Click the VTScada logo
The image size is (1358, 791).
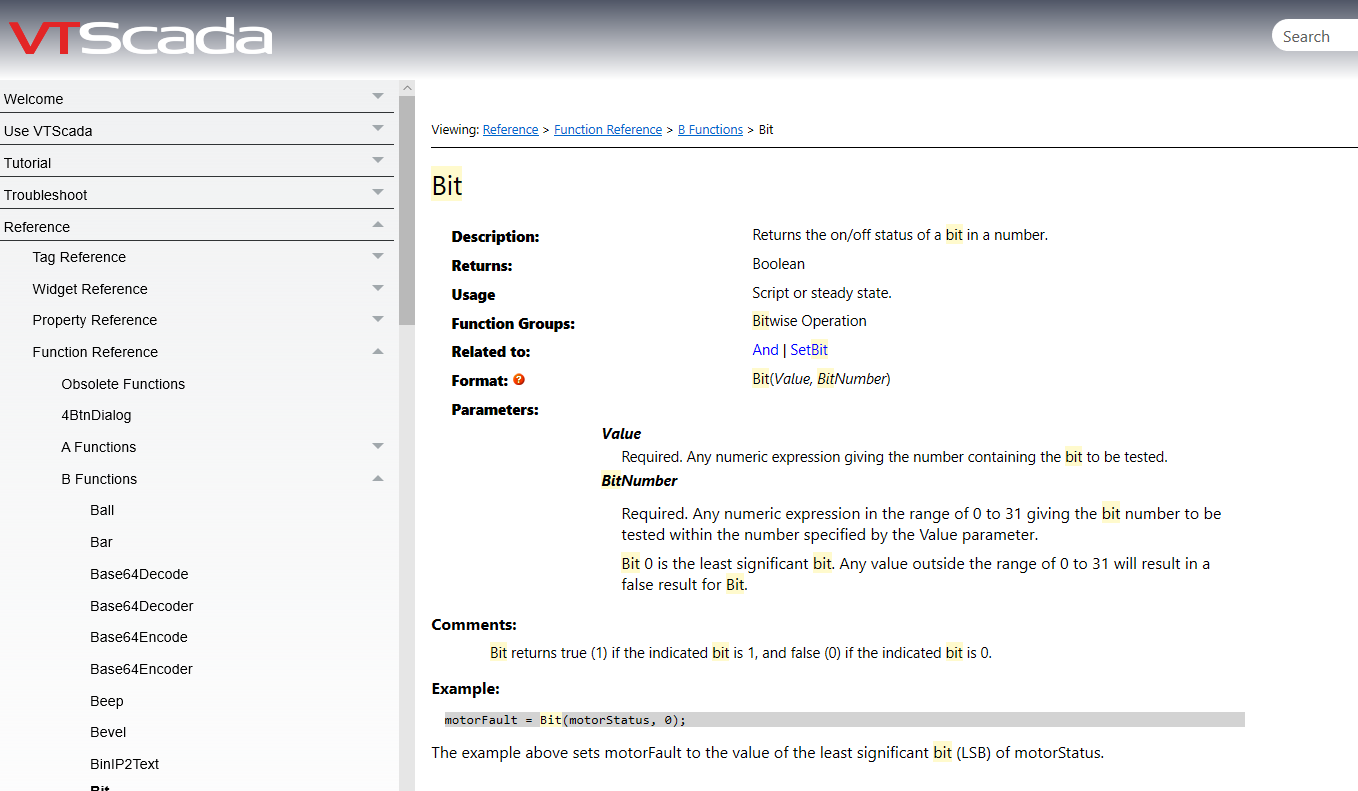coord(140,37)
